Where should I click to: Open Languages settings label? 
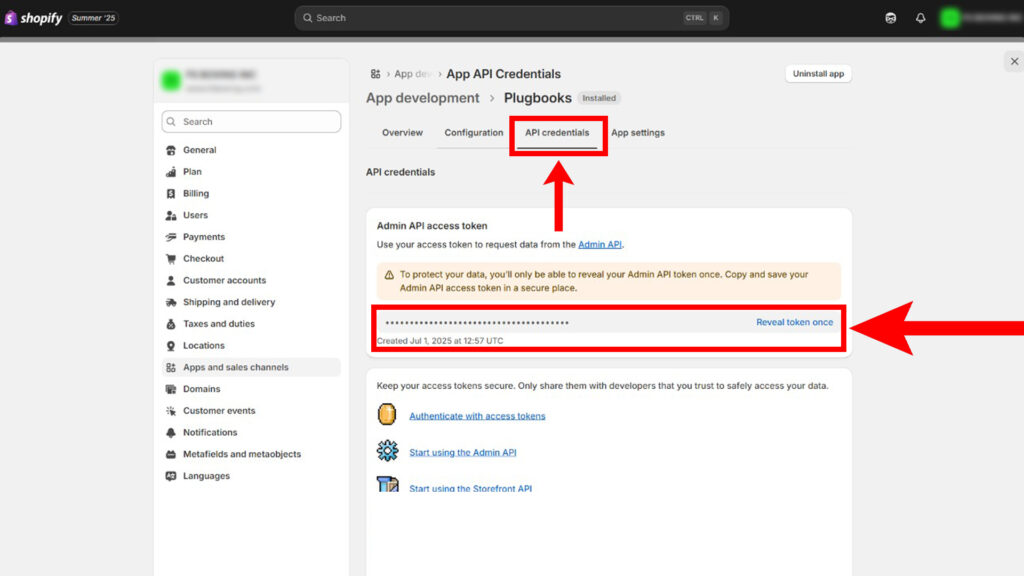point(206,476)
